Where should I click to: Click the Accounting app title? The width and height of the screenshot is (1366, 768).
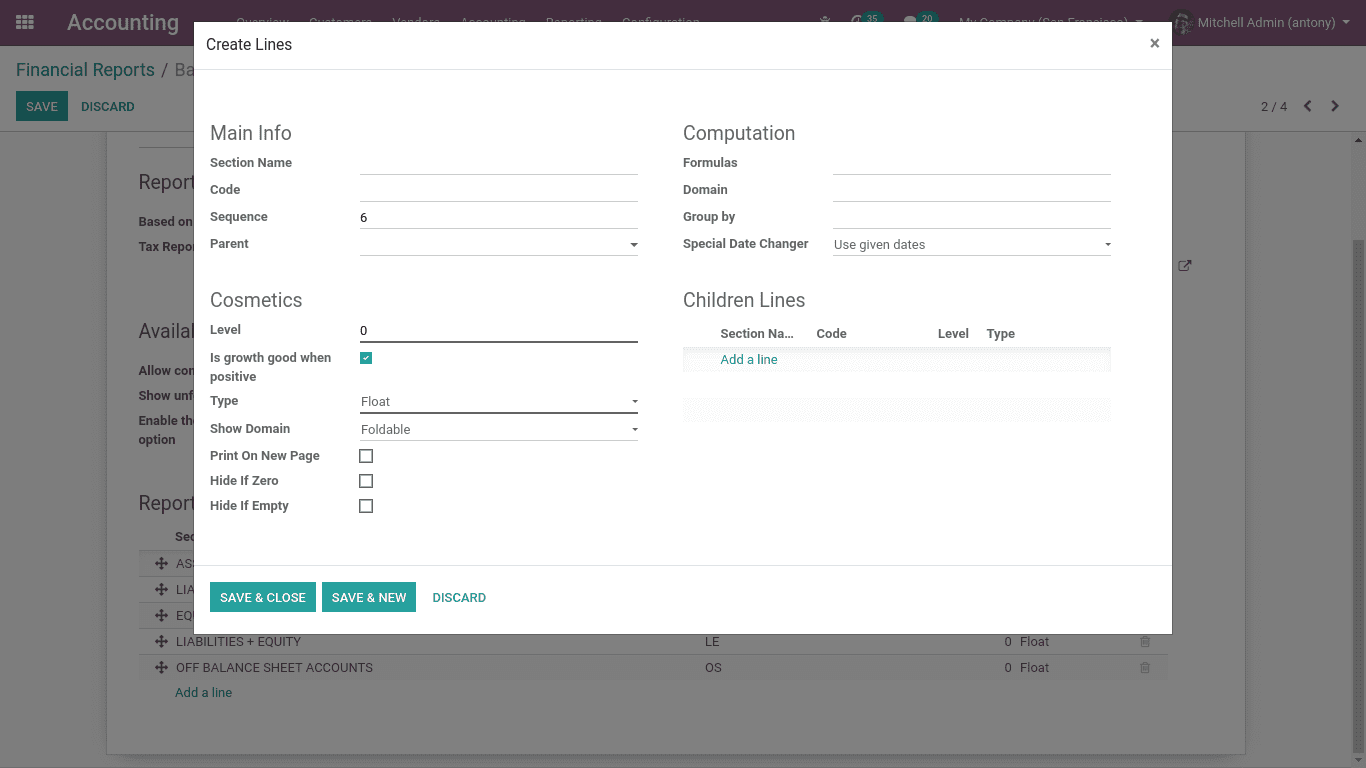(123, 22)
